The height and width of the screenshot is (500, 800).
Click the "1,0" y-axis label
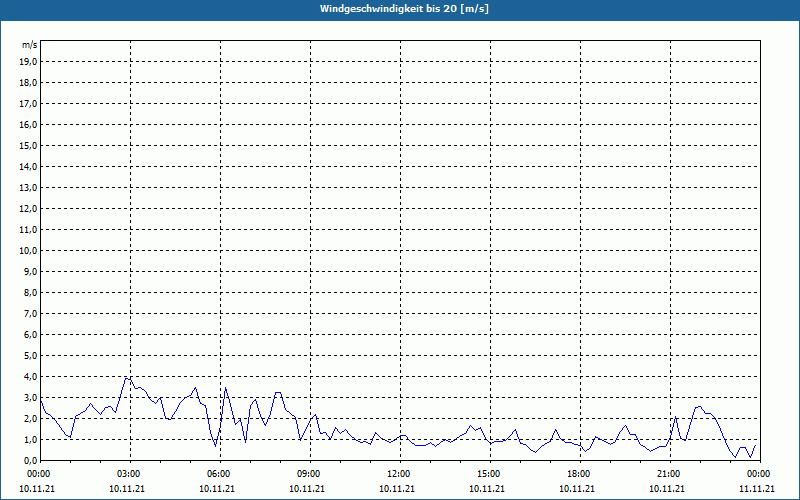coord(31,439)
